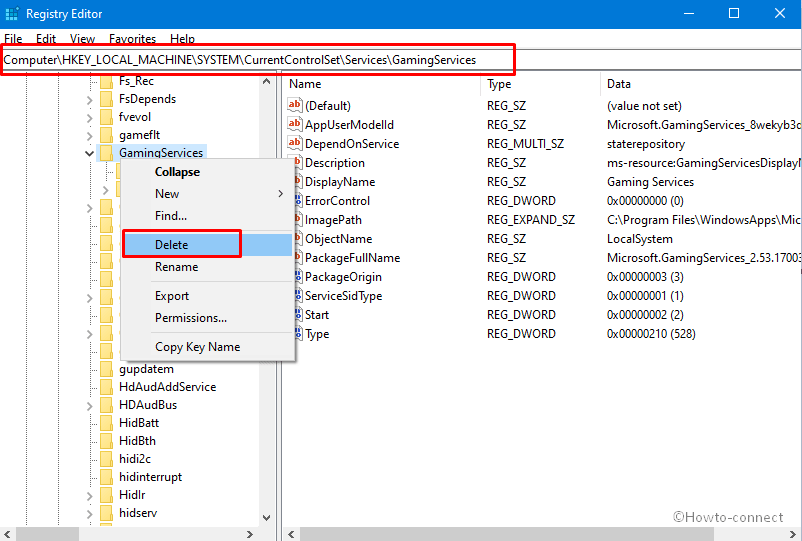The width and height of the screenshot is (802, 541).
Task: Select the Description value name
Action: pos(335,163)
